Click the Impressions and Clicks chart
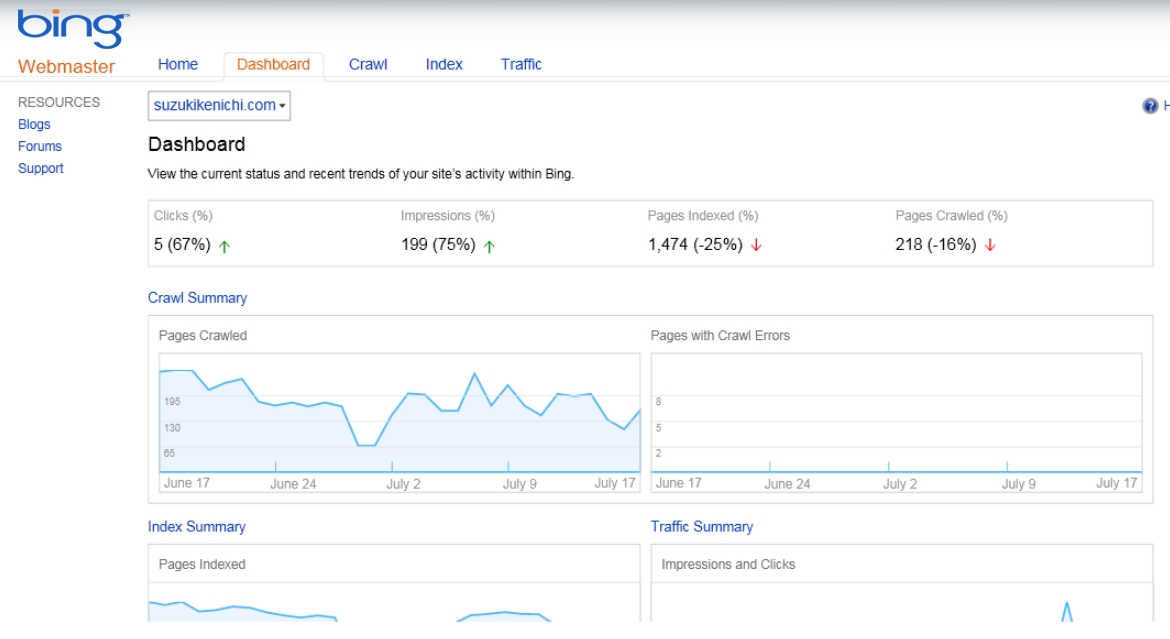 [x=902, y=602]
